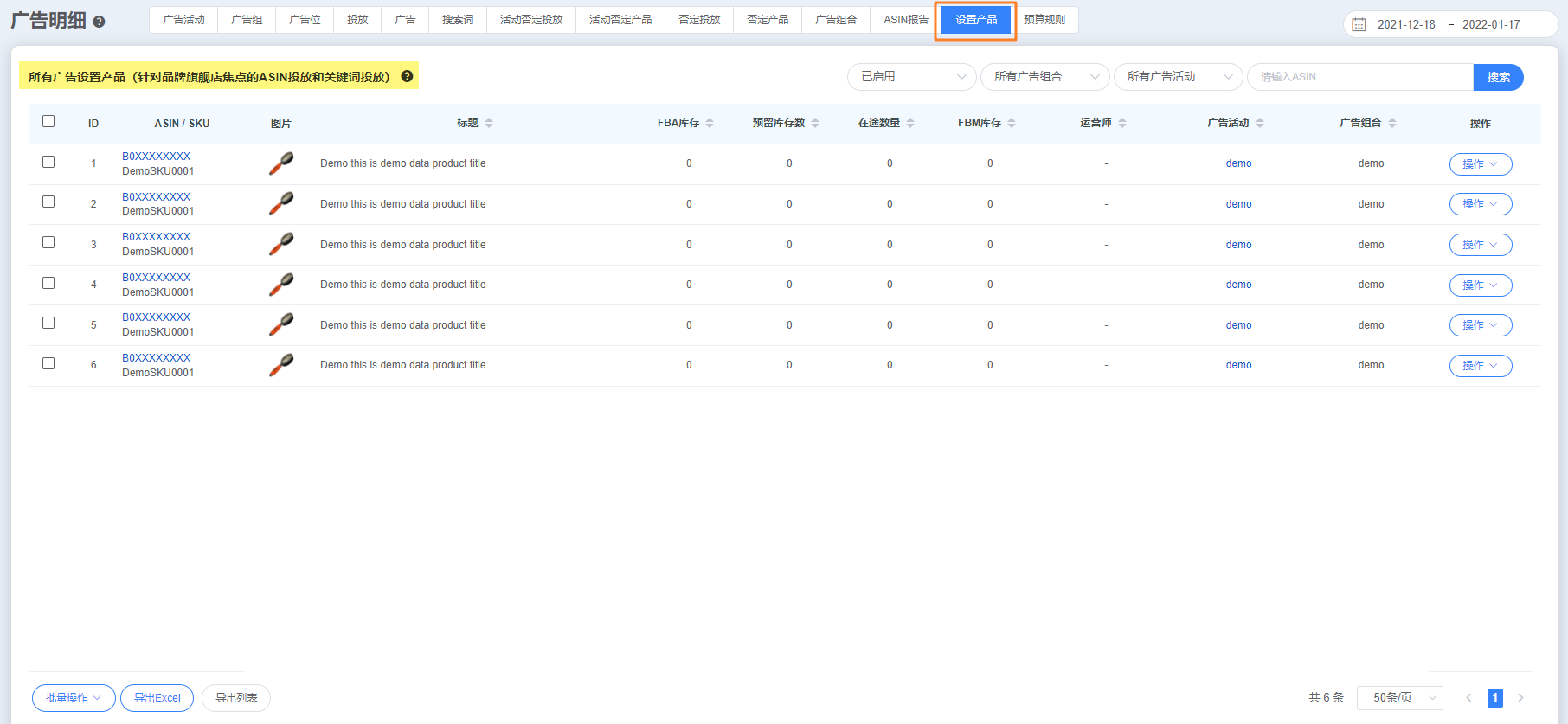
Task: Select the checkbox for row 5
Action: (48, 323)
